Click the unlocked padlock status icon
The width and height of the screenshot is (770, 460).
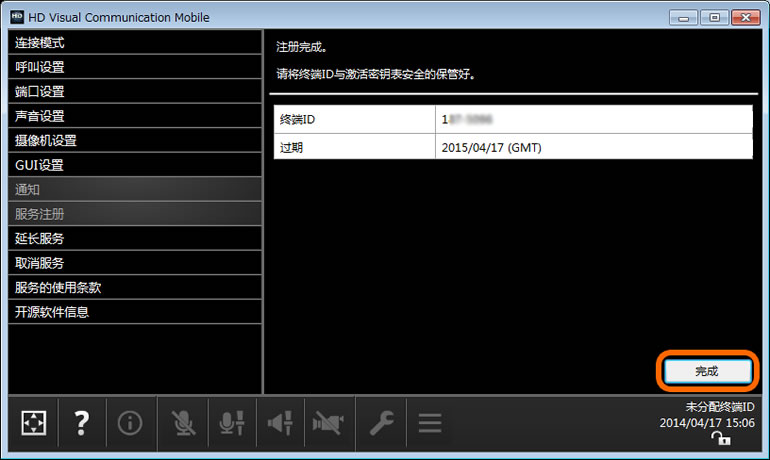click(721, 438)
